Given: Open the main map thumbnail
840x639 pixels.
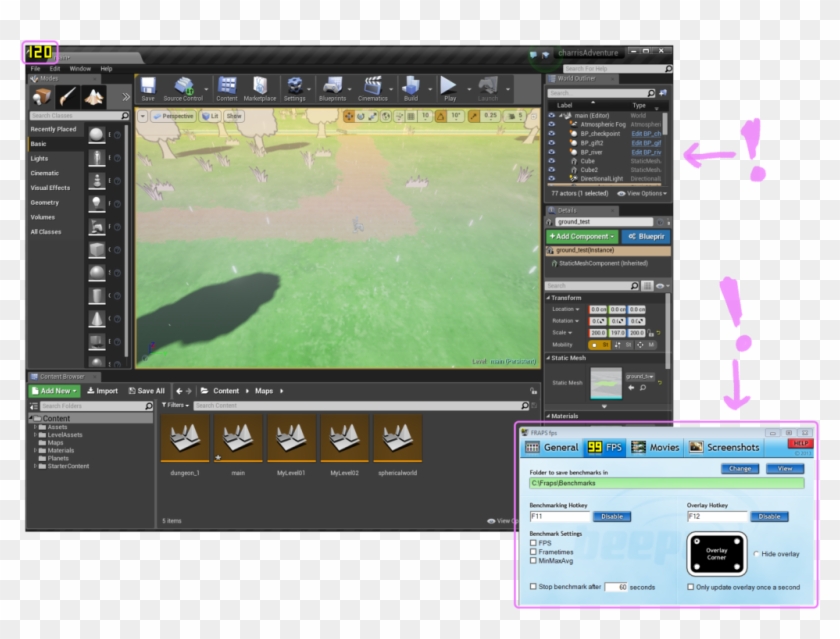Looking at the screenshot, I should [238, 440].
